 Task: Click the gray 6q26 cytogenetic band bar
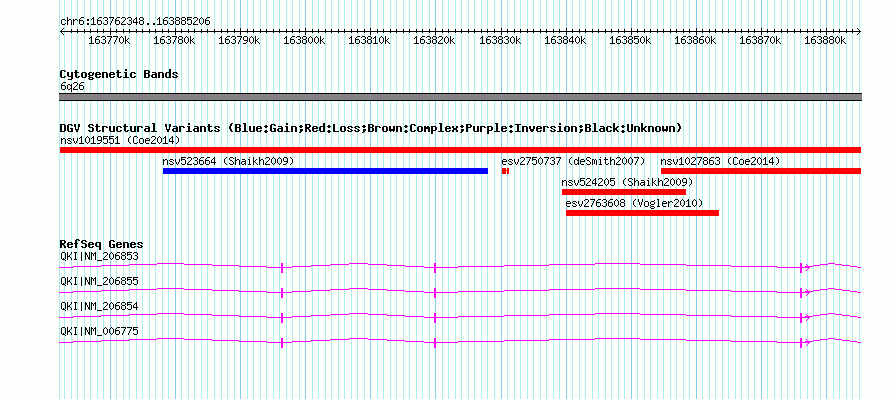(460, 97)
